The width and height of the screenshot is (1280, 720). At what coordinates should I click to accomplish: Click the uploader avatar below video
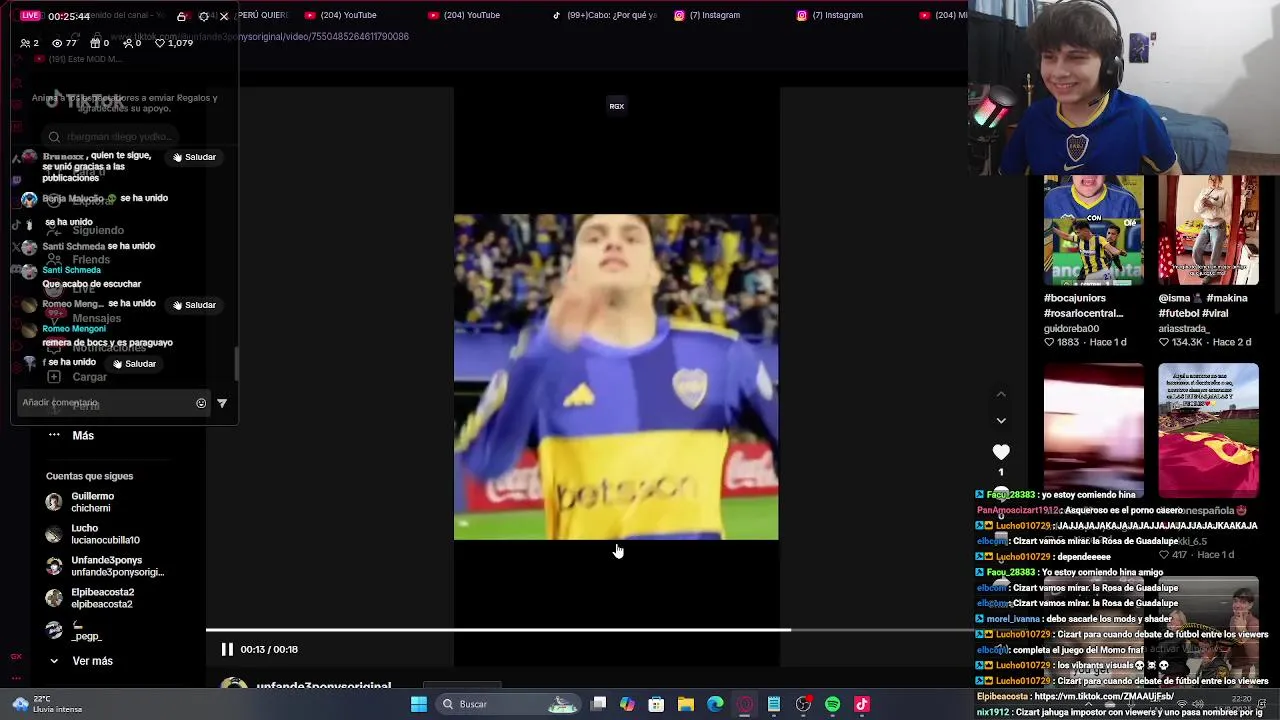234,686
